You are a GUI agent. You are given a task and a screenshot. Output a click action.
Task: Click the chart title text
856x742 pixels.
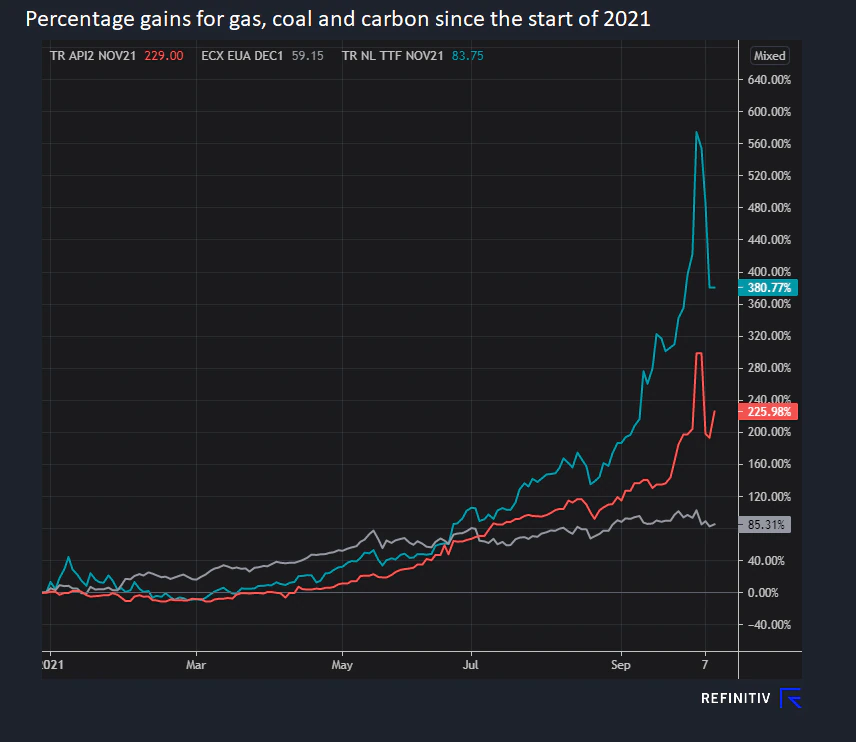[338, 19]
